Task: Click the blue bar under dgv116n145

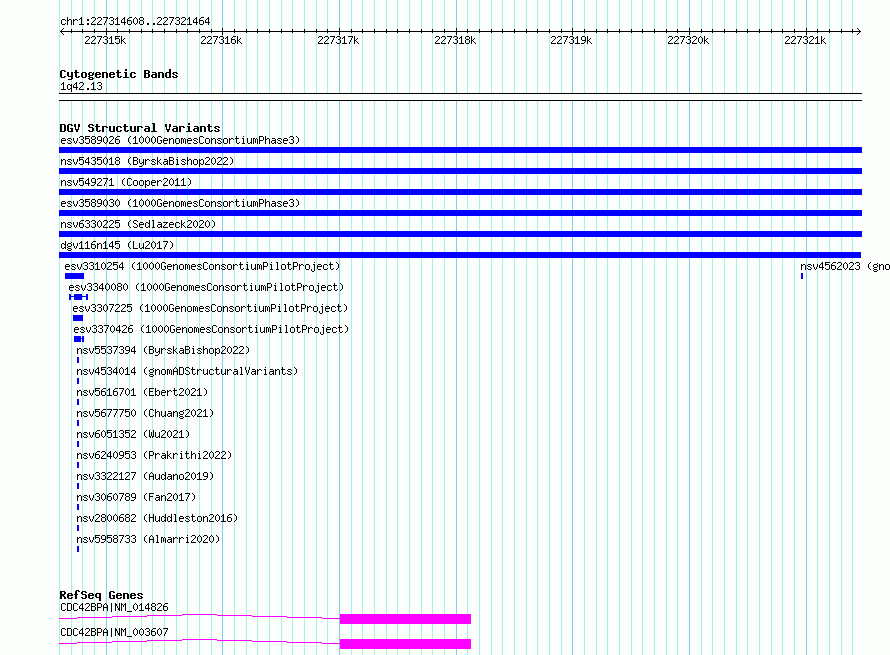Action: pos(460,255)
